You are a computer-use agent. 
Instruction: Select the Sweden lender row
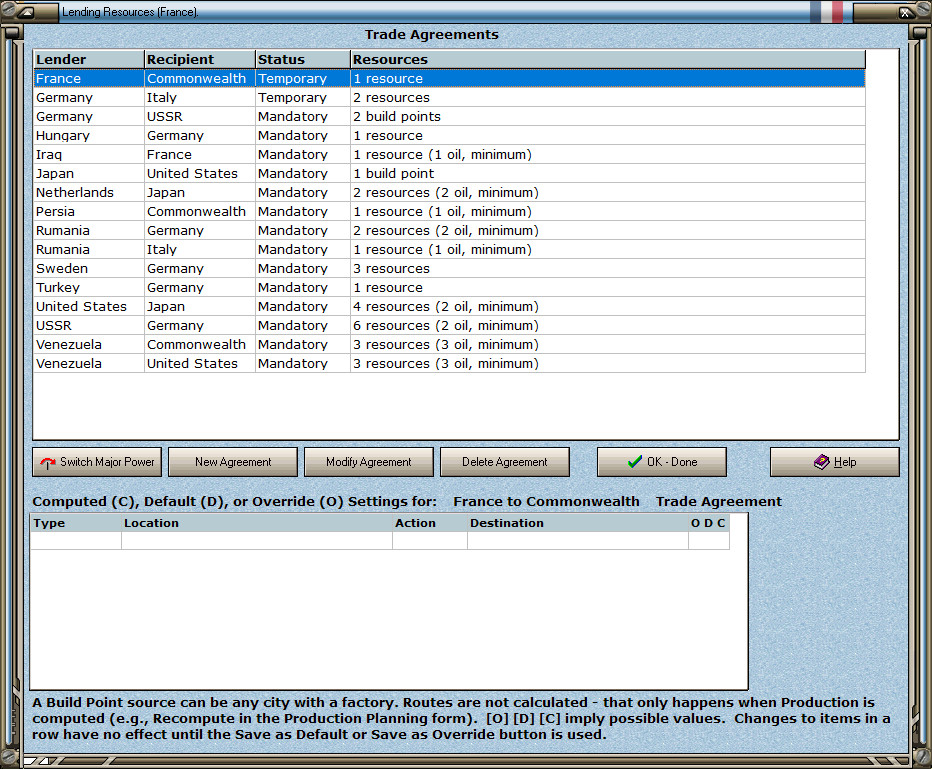449,269
